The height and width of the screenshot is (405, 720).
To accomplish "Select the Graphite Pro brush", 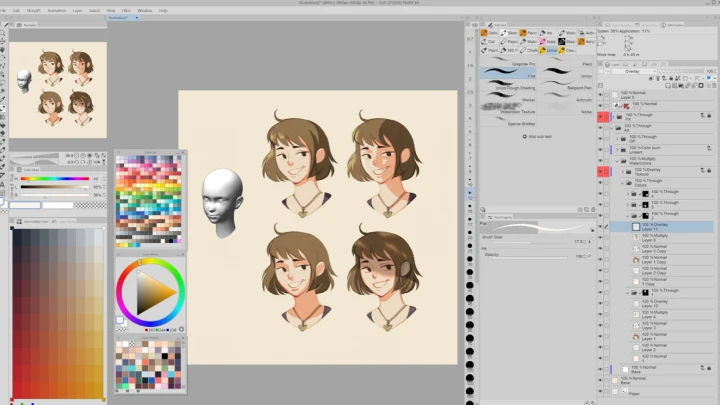I will click(x=508, y=61).
